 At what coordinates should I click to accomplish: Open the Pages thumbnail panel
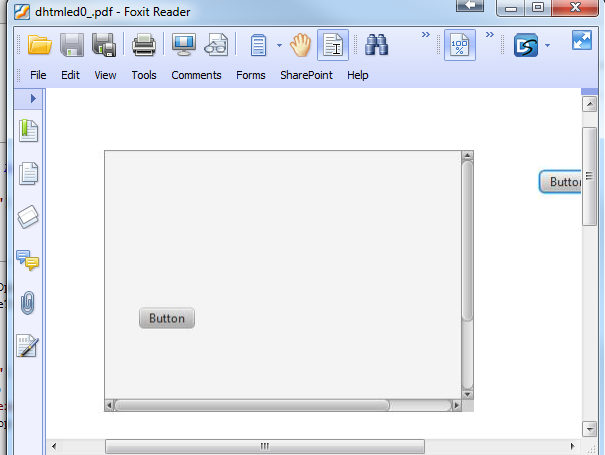pos(29,173)
